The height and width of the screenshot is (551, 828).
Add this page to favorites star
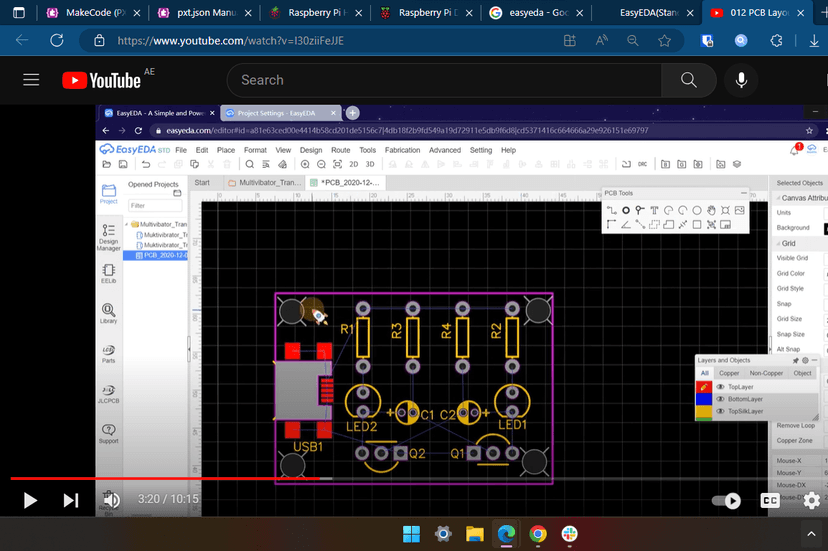click(x=664, y=41)
